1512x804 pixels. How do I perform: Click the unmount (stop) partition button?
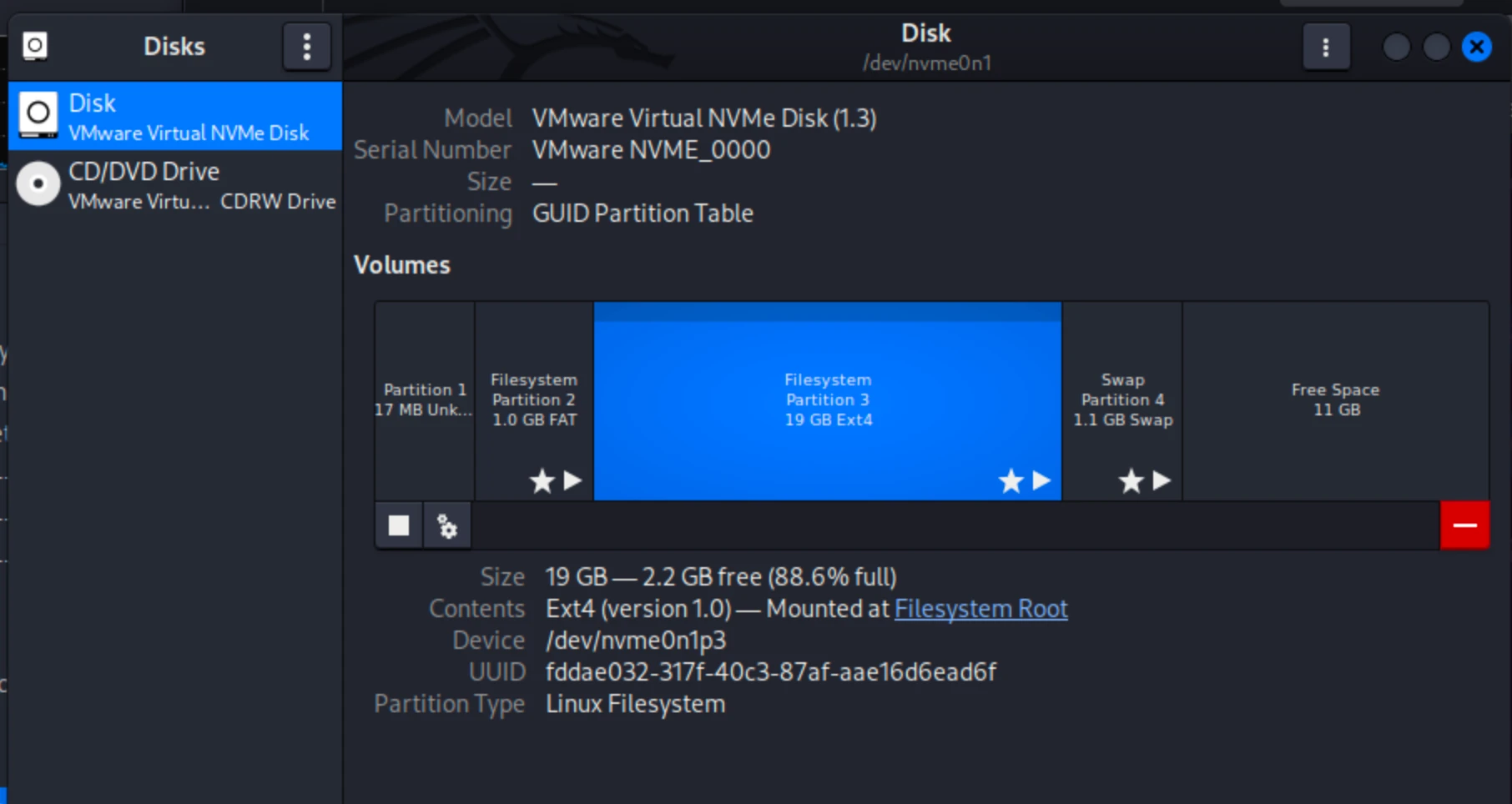pyautogui.click(x=398, y=525)
